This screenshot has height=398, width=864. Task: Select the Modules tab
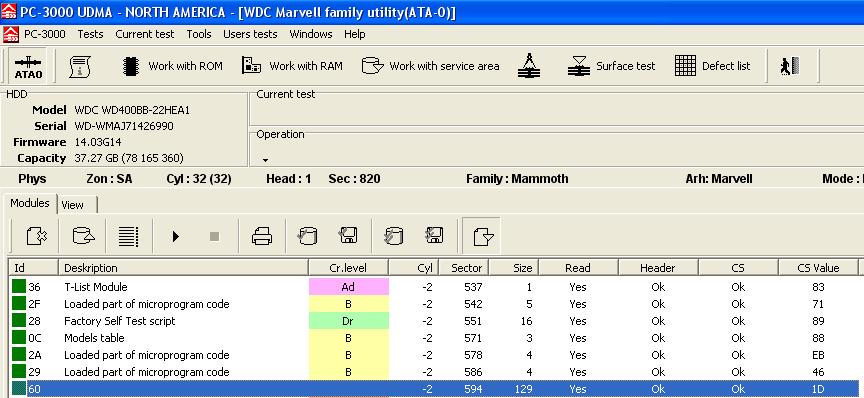coord(30,203)
